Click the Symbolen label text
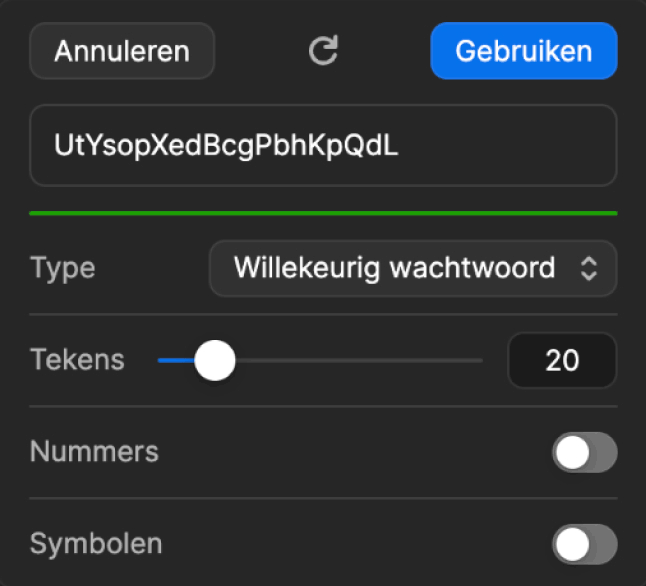 96,544
